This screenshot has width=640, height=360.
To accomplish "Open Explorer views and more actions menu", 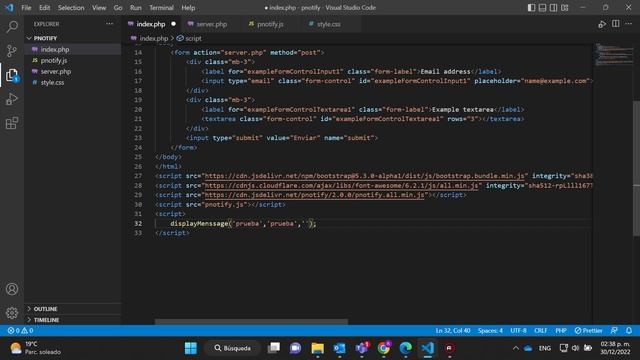I will tap(109, 24).
